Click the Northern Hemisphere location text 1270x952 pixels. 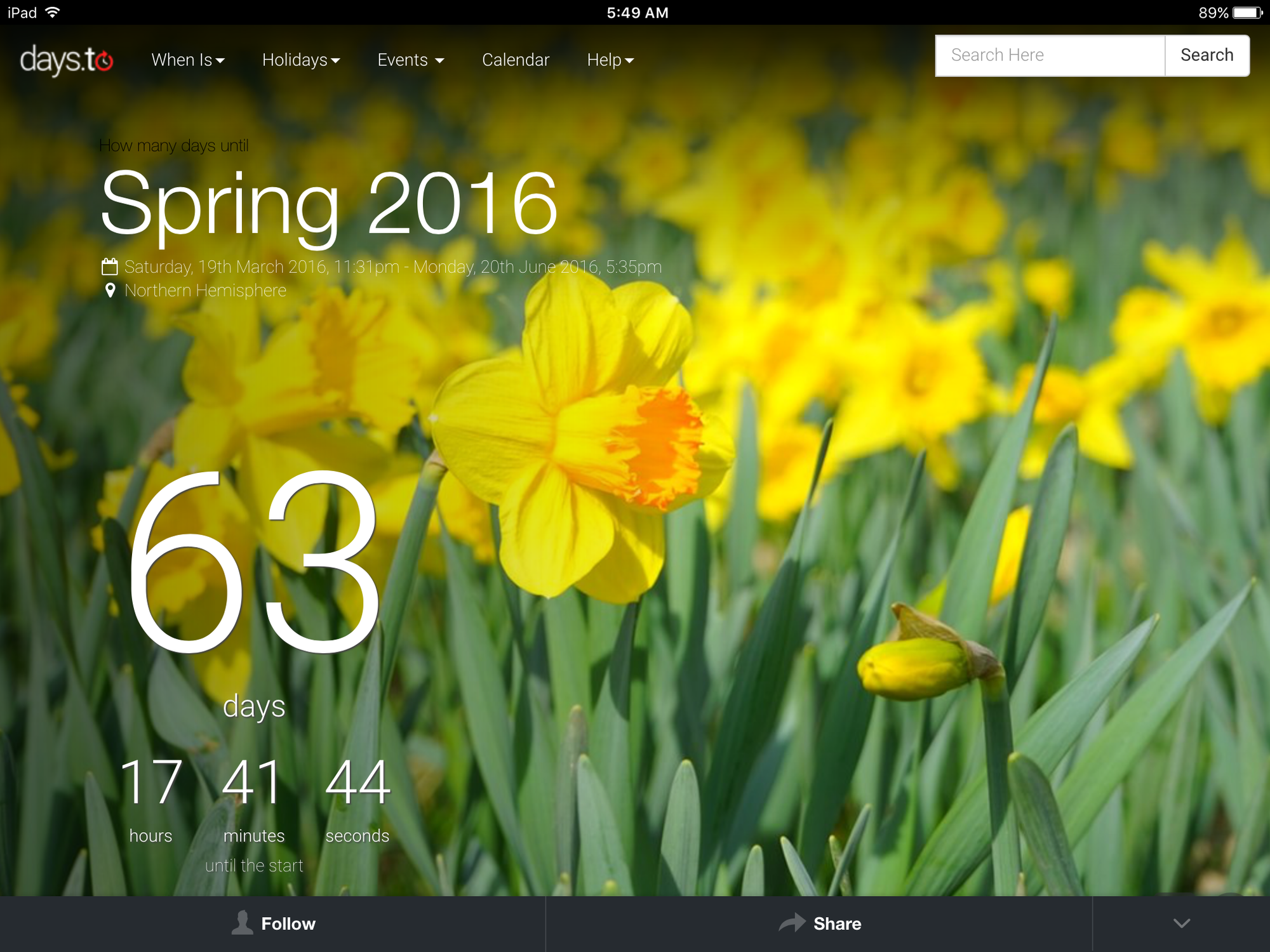click(x=205, y=291)
